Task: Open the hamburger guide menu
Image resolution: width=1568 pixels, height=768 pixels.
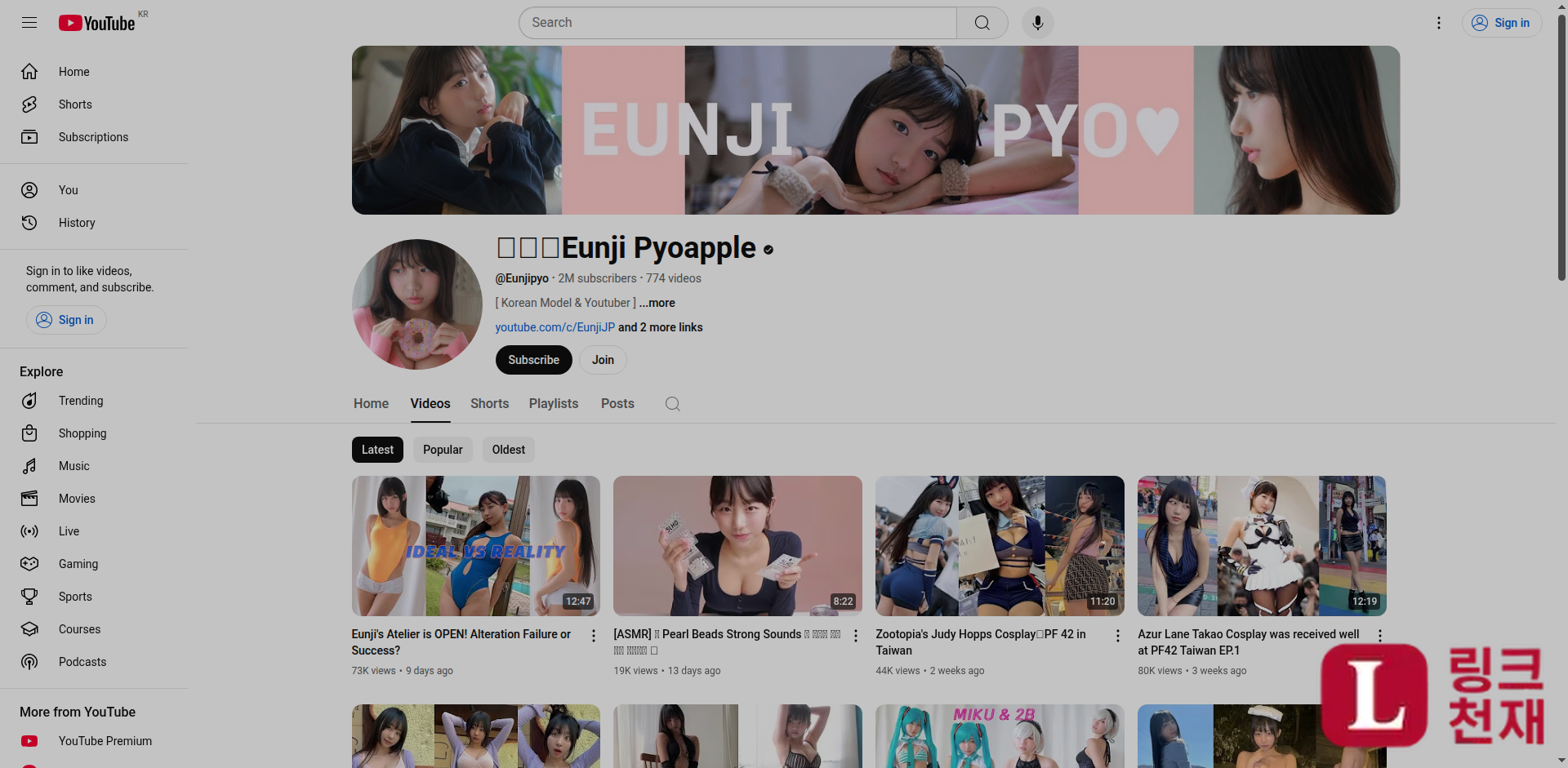Action: tap(29, 23)
